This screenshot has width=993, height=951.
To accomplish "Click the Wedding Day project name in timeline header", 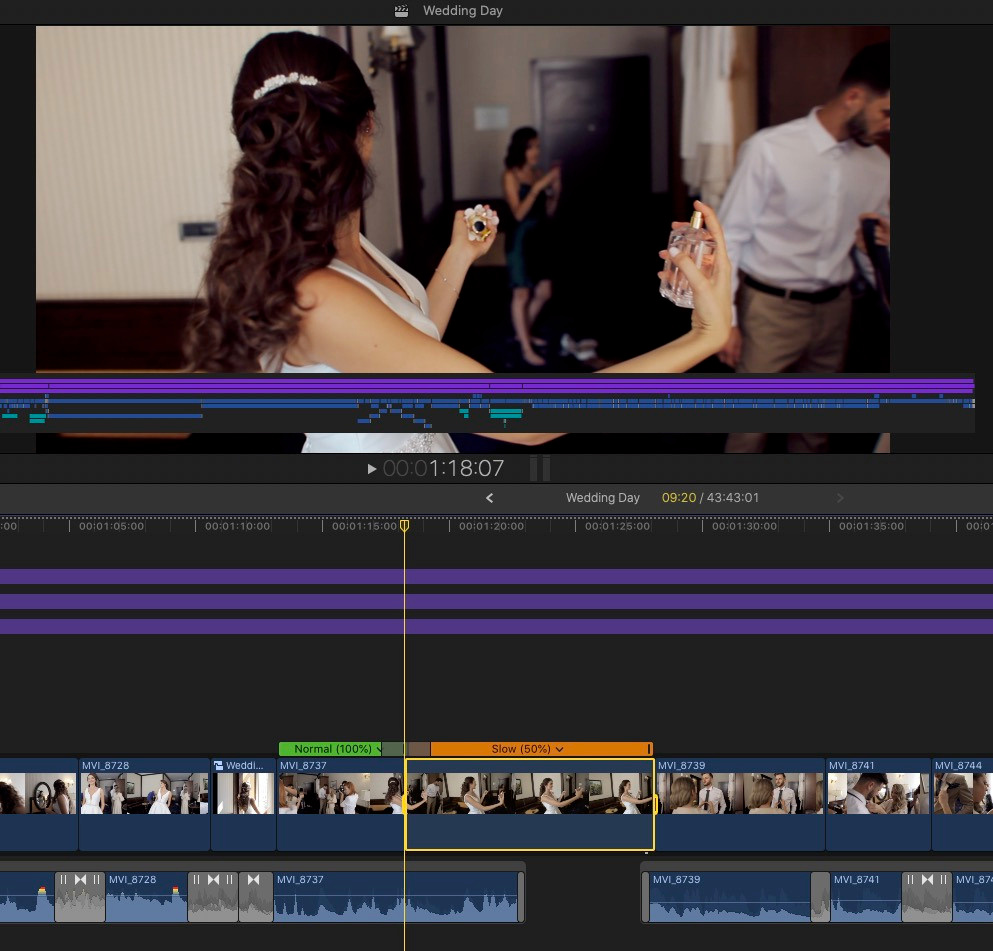I will 602,497.
